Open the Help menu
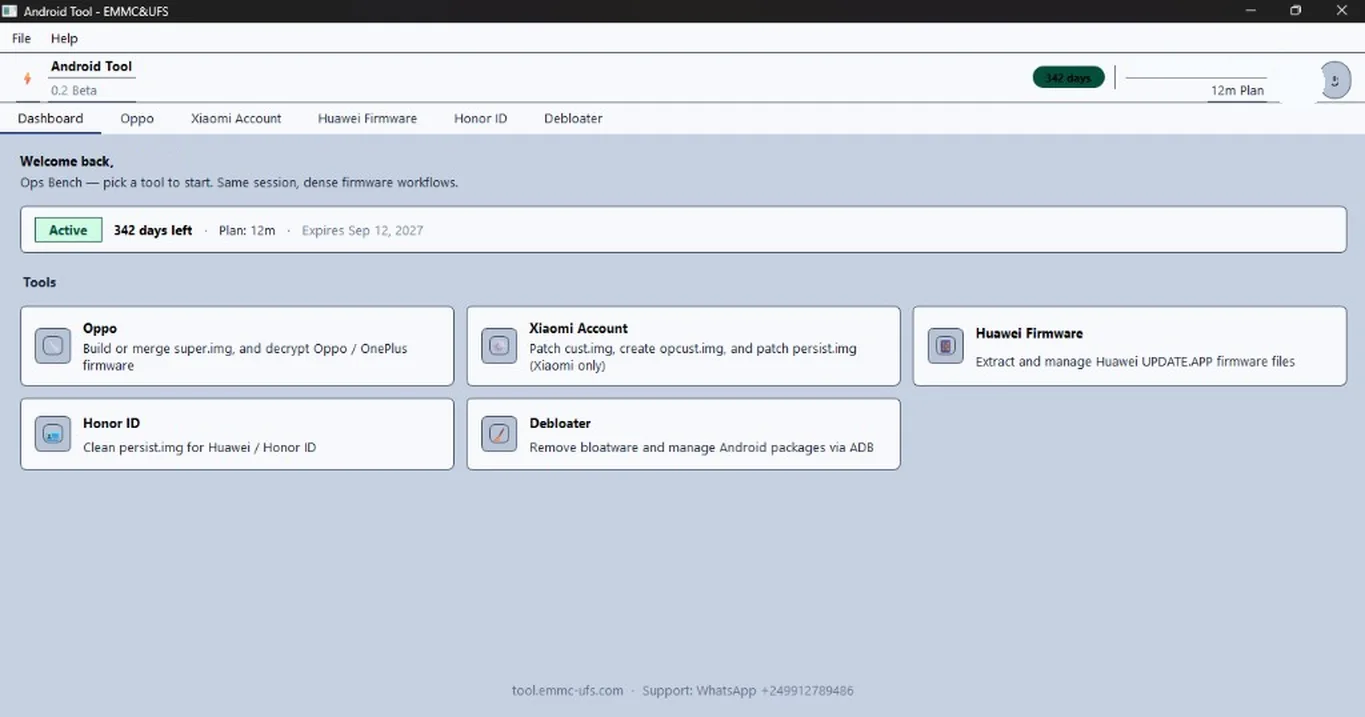 [x=64, y=38]
